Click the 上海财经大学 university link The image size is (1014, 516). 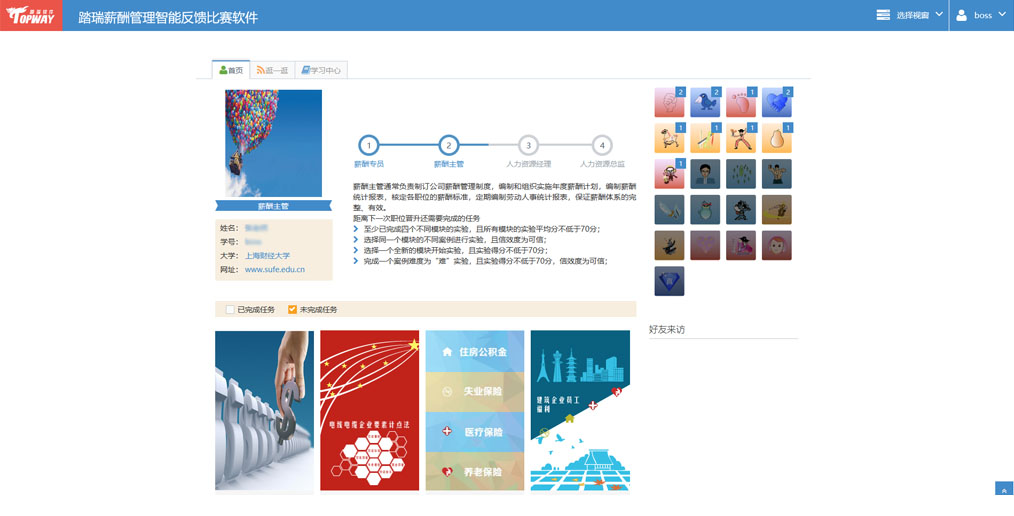click(267, 256)
